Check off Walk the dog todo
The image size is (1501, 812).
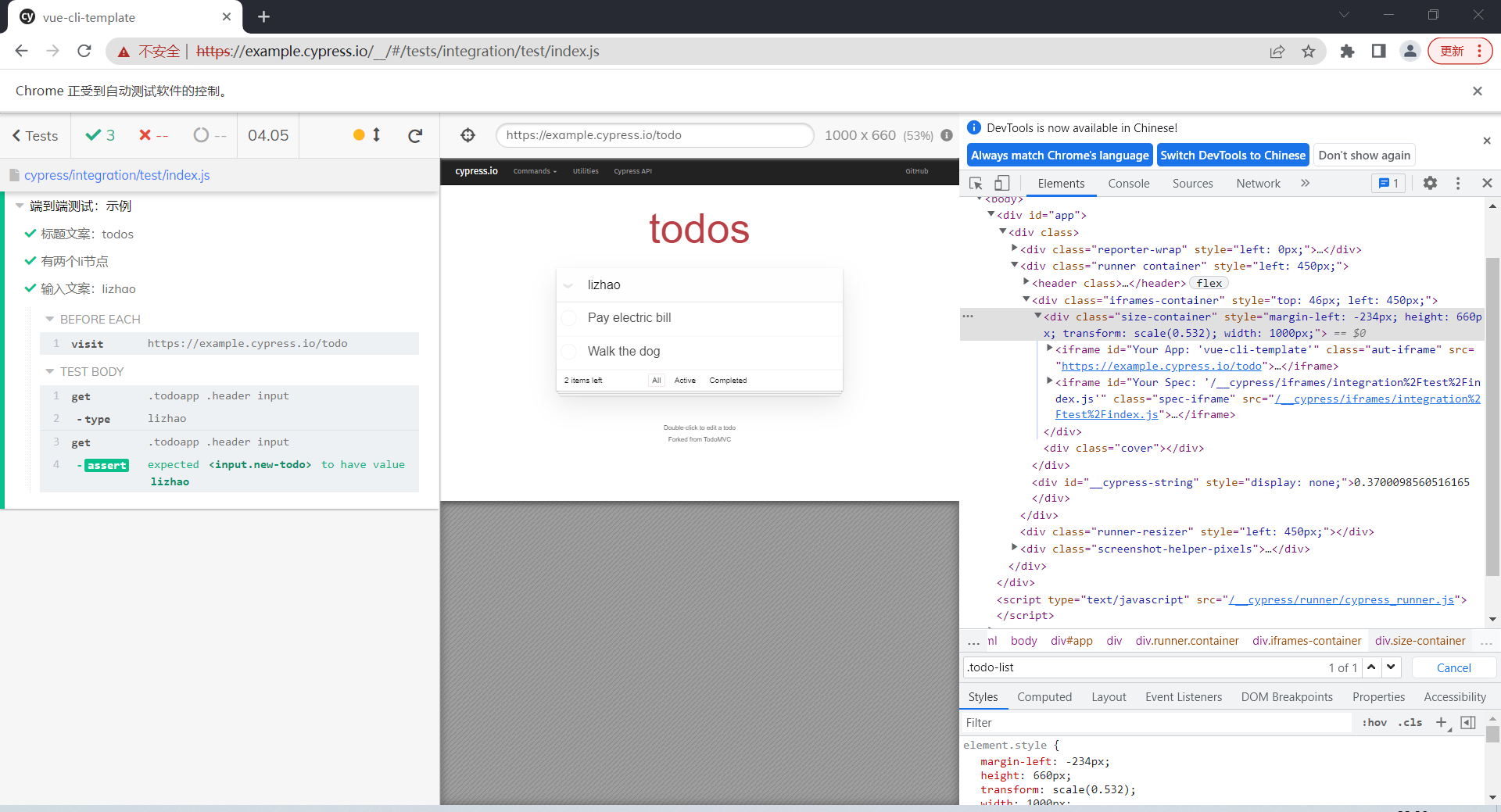coord(569,352)
